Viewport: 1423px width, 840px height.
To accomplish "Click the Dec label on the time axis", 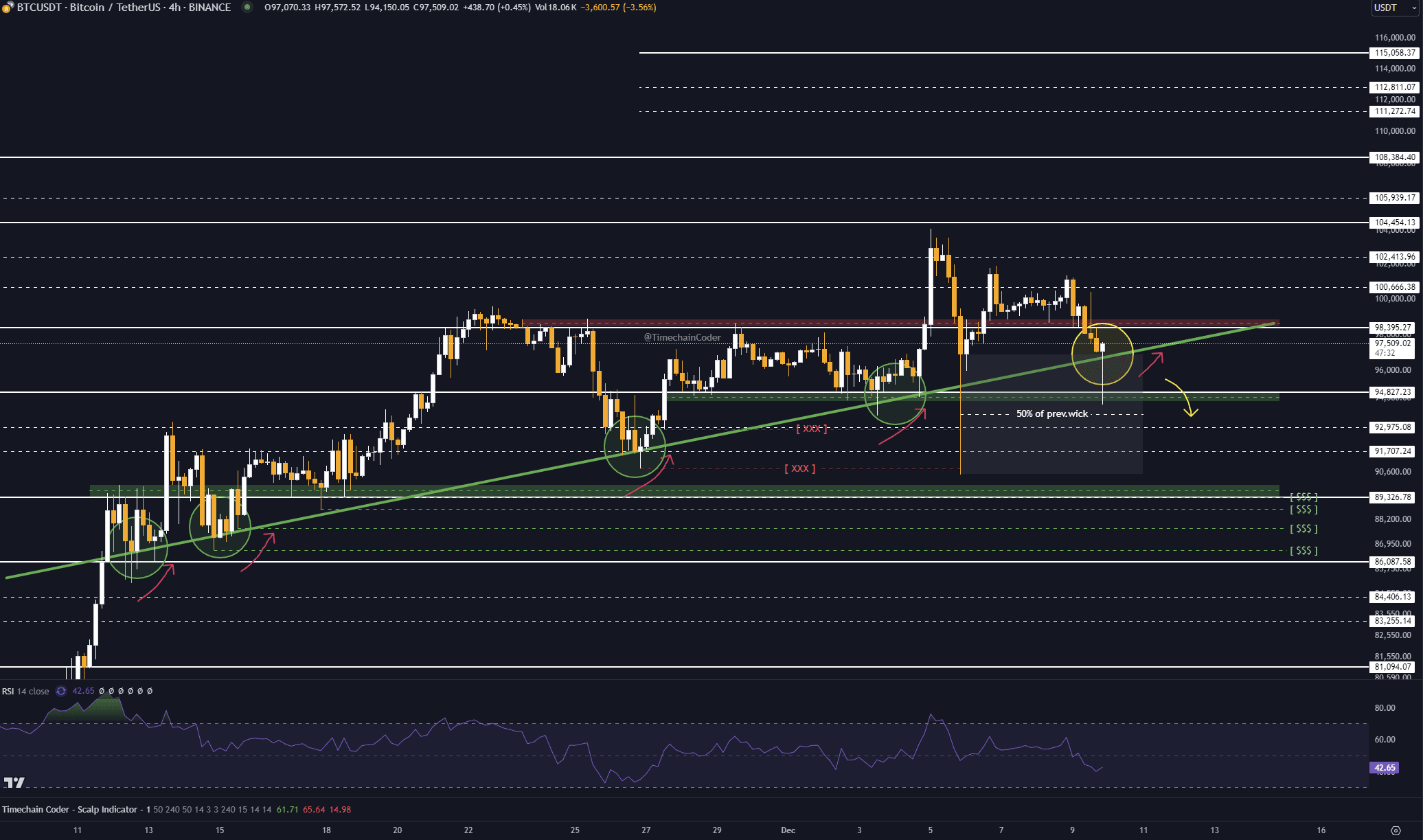I will pos(788,830).
